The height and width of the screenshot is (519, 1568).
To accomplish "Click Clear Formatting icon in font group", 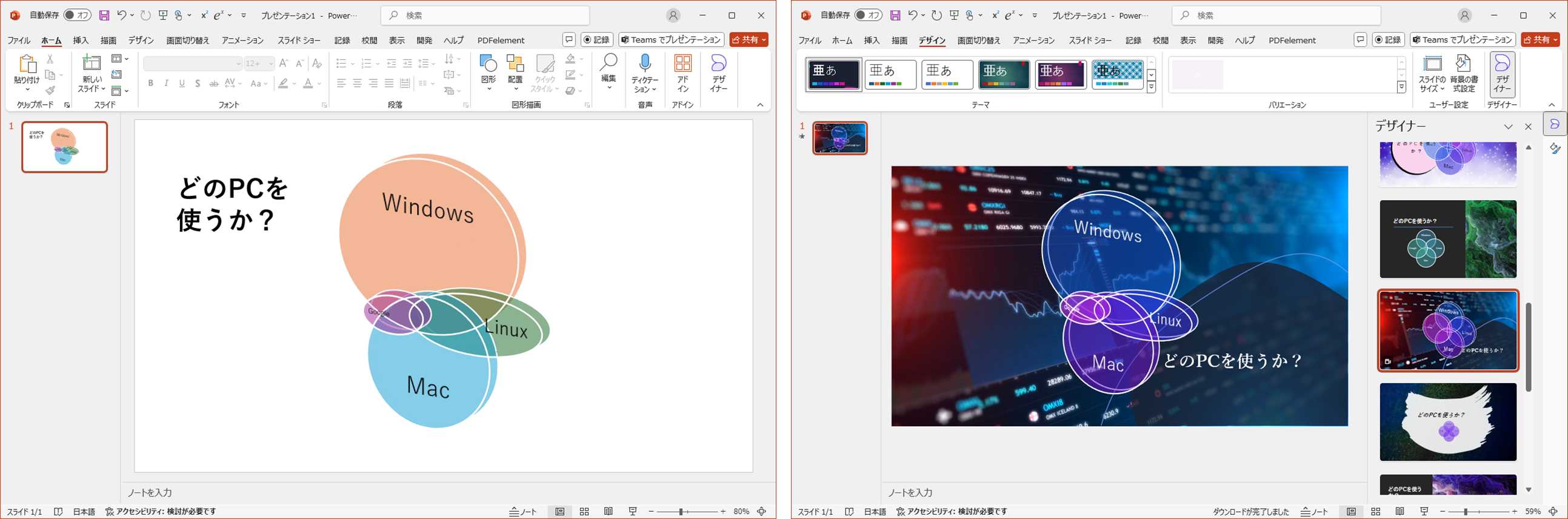I will 316,63.
